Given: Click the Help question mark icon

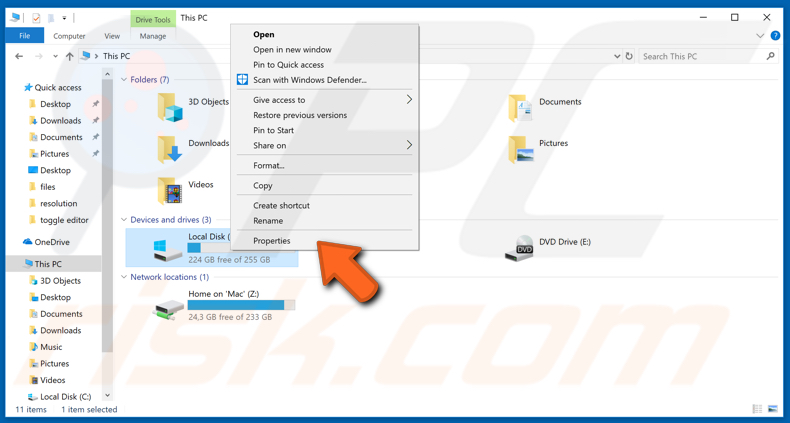Looking at the screenshot, I should (x=775, y=35).
